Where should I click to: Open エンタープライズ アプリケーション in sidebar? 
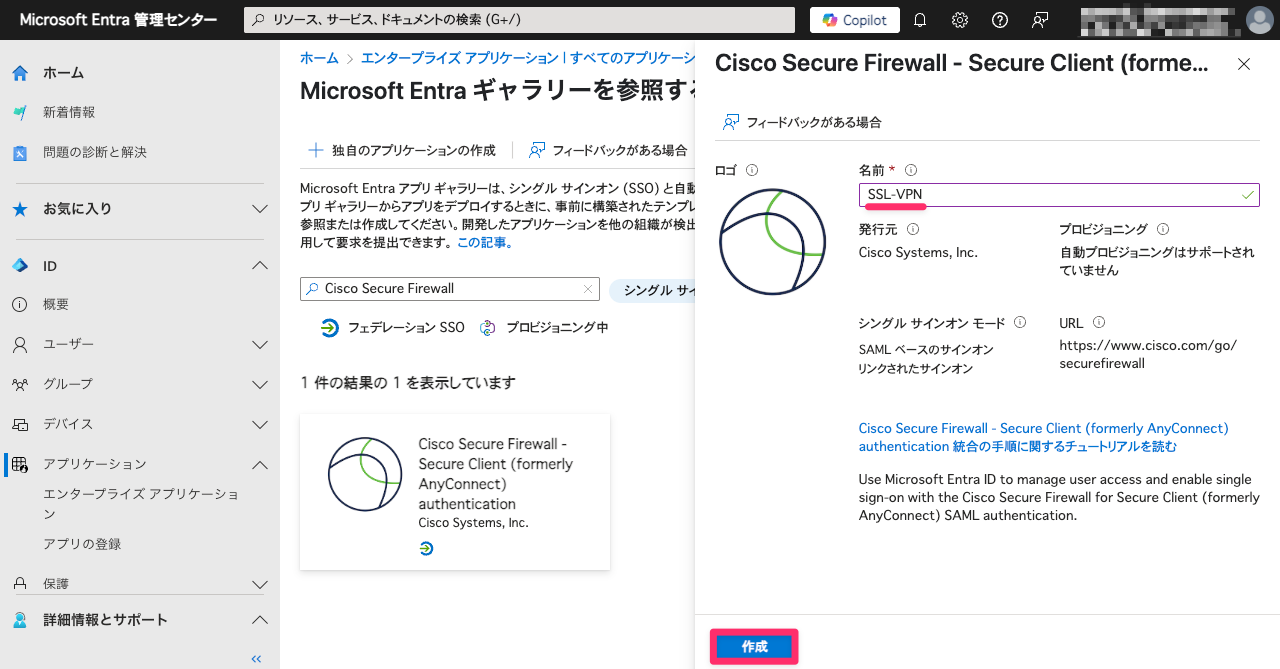point(140,503)
